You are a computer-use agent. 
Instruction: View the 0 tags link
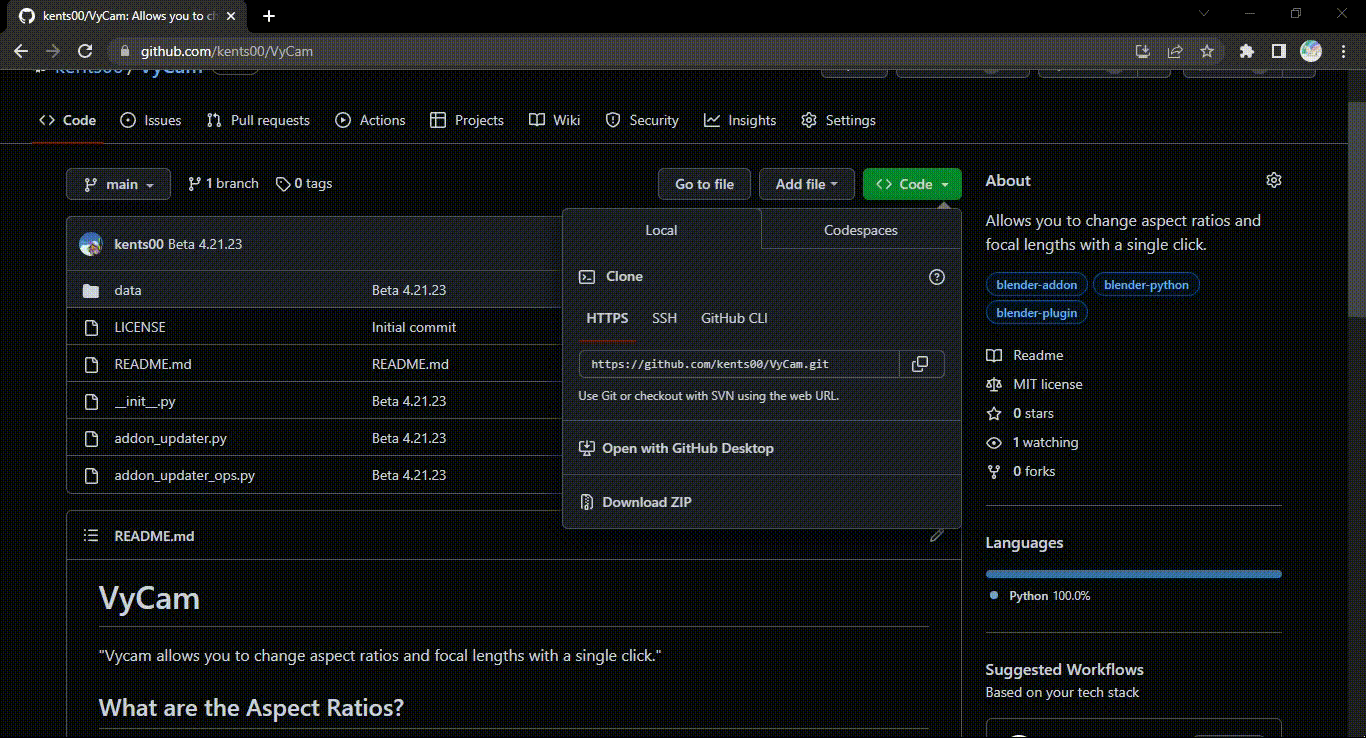[x=304, y=184]
